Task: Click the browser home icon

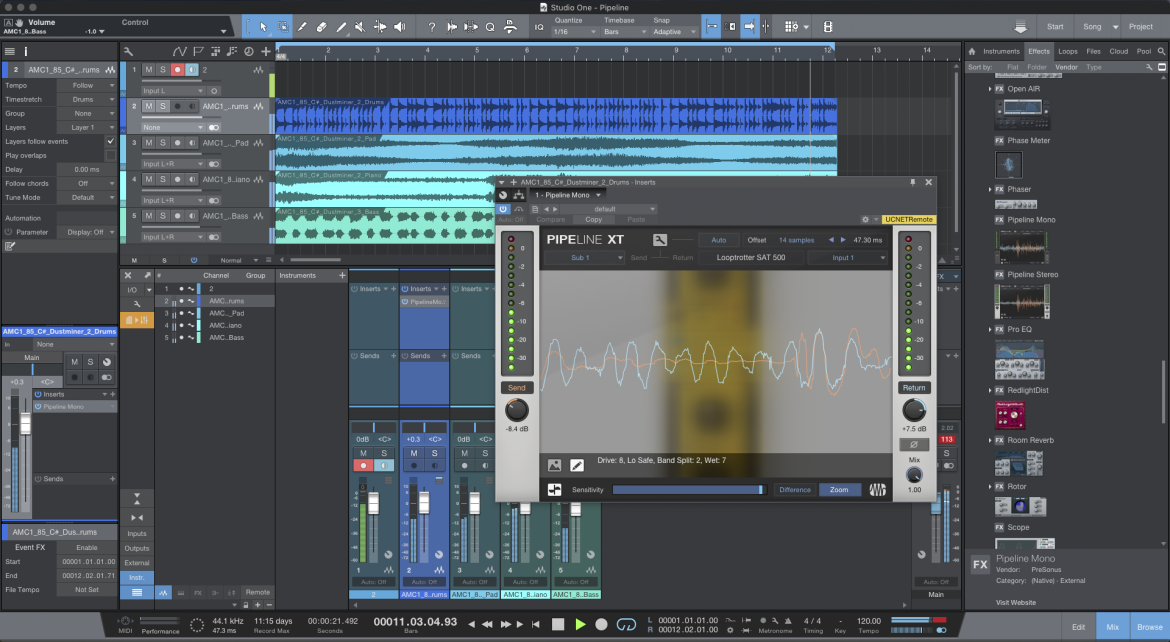Action: [972, 52]
